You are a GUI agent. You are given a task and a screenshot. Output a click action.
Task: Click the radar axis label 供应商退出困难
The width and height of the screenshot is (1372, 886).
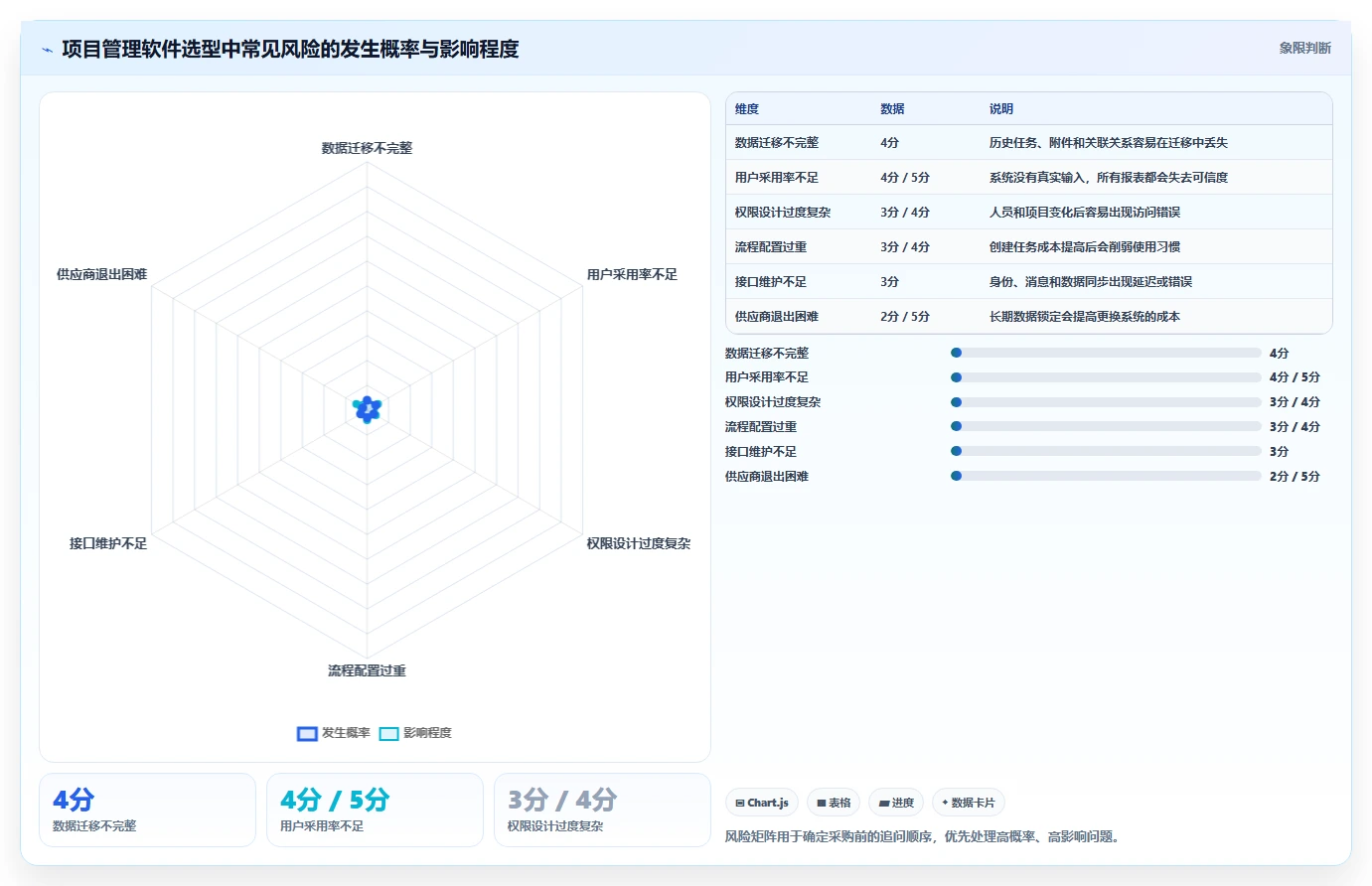101,274
